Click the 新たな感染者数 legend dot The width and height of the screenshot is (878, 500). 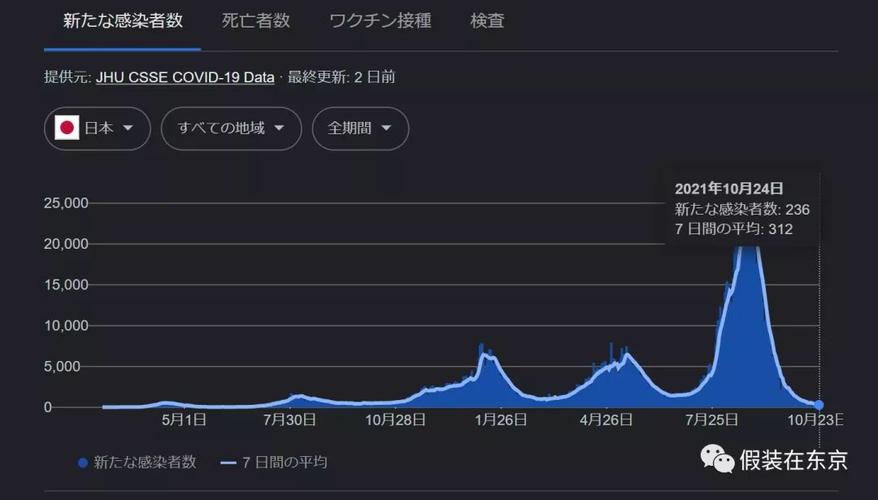click(83, 463)
